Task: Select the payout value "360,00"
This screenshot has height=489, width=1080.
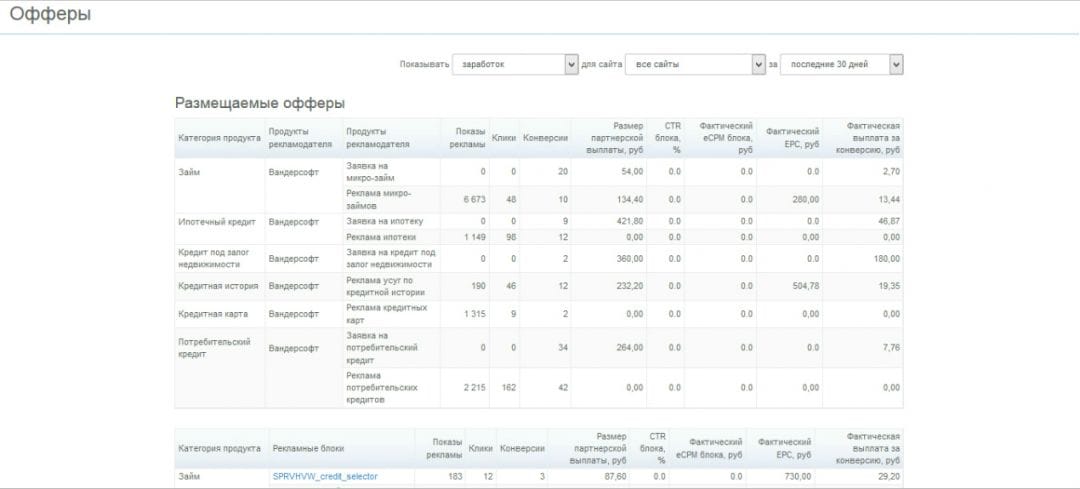Action: (630, 258)
